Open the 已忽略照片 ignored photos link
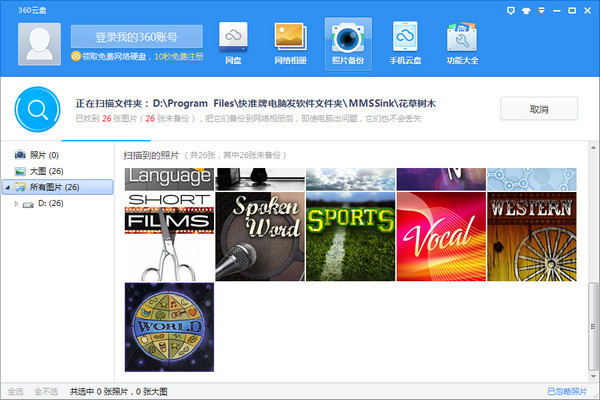Viewport: 600px width, 400px height. point(567,391)
